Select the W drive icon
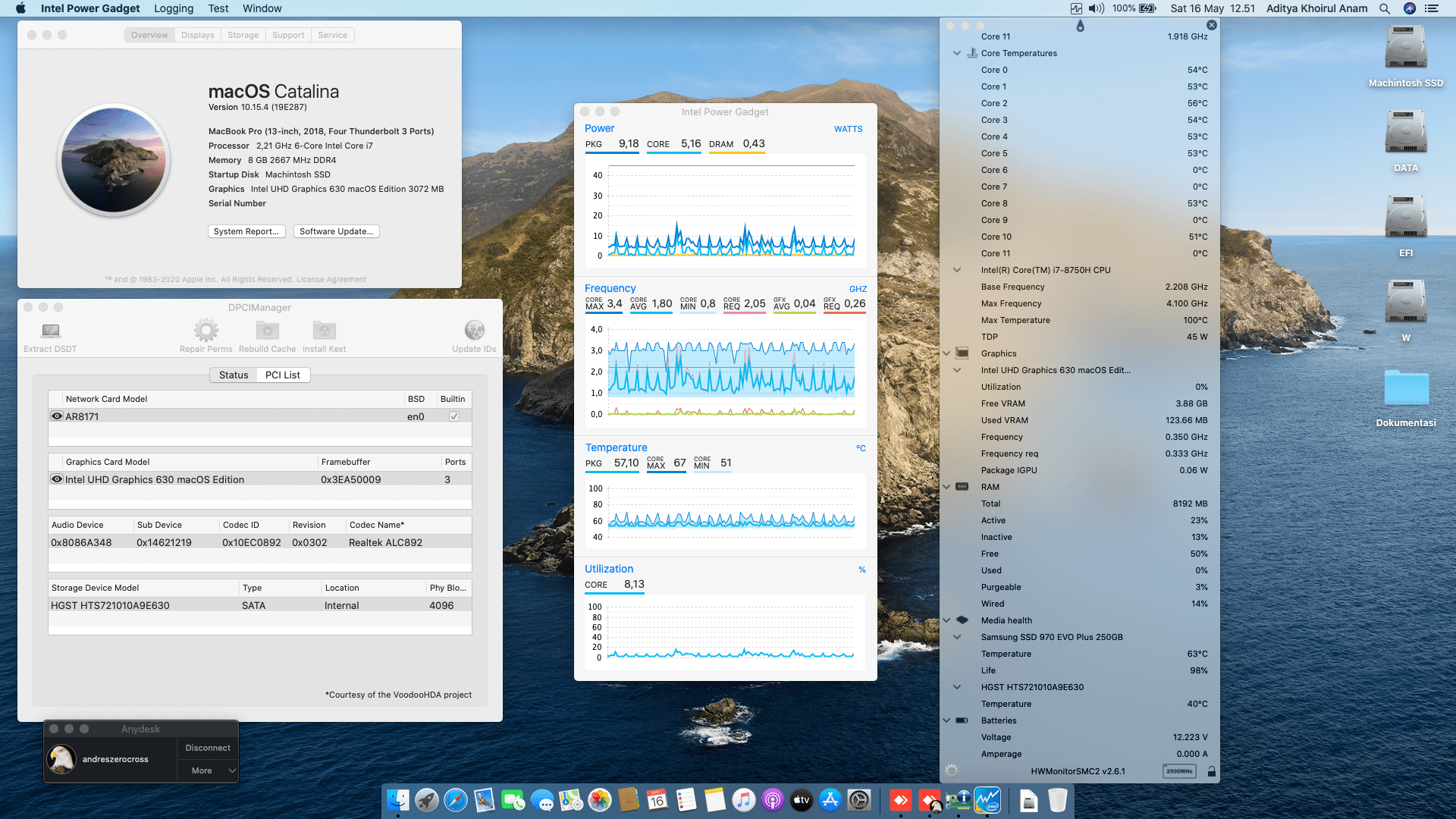Viewport: 1456px width, 819px height. [1406, 303]
